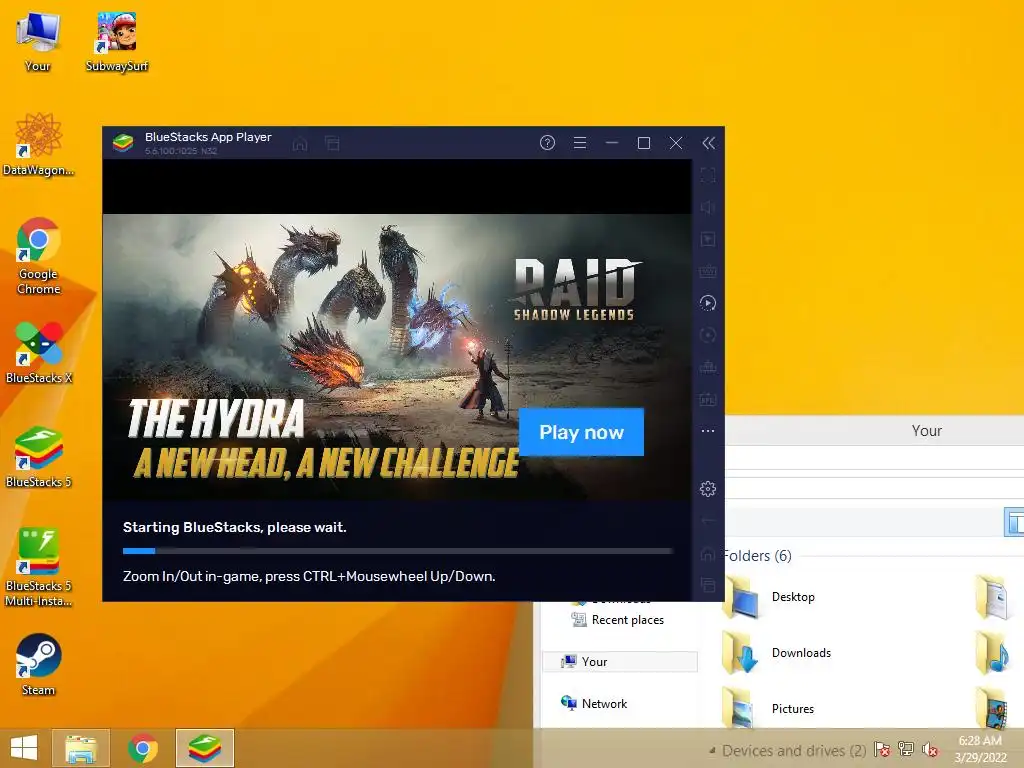This screenshot has height=768, width=1024.
Task: Click the RAID Shadow Legends banner image
Action: point(397,357)
